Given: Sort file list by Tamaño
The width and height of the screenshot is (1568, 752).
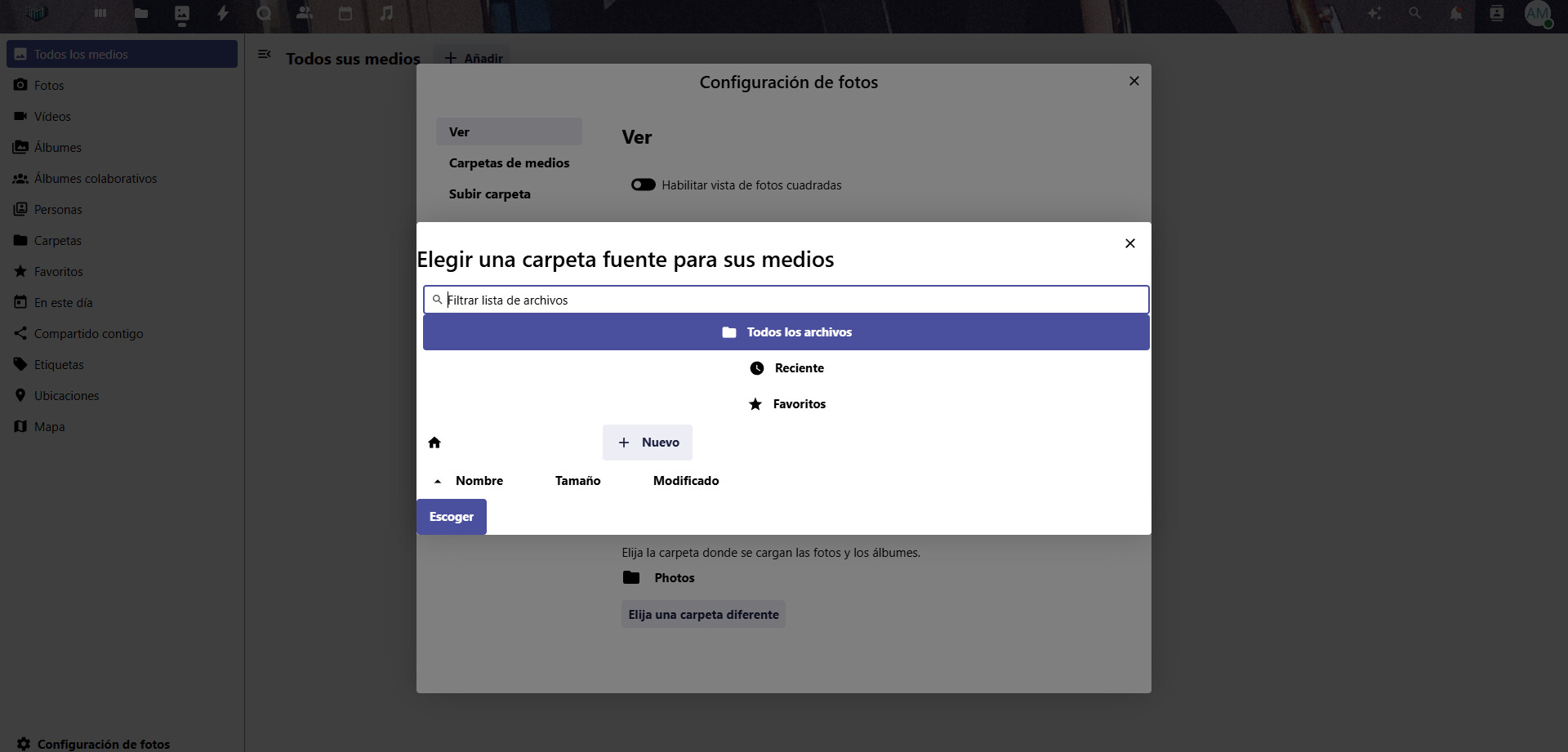Looking at the screenshot, I should pyautogui.click(x=577, y=481).
